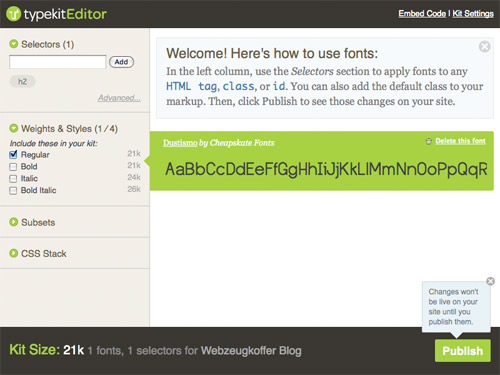
Task: Click the selector text input field
Action: pyautogui.click(x=58, y=62)
